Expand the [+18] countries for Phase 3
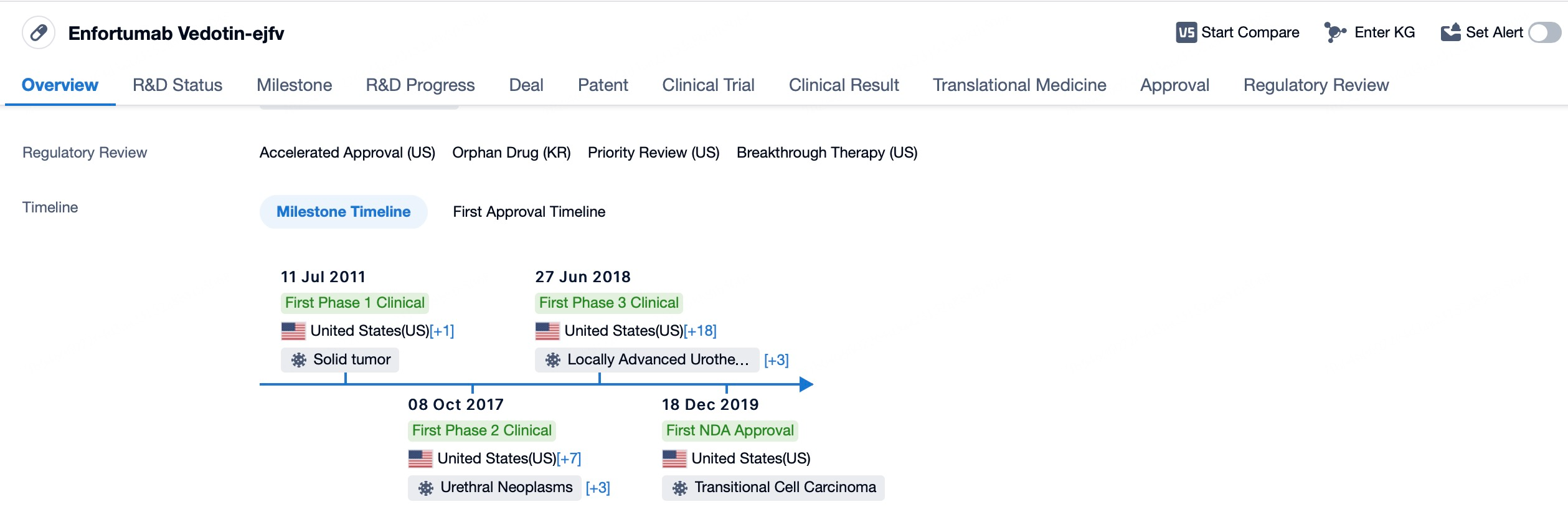This screenshot has width=1568, height=522. coord(701,331)
